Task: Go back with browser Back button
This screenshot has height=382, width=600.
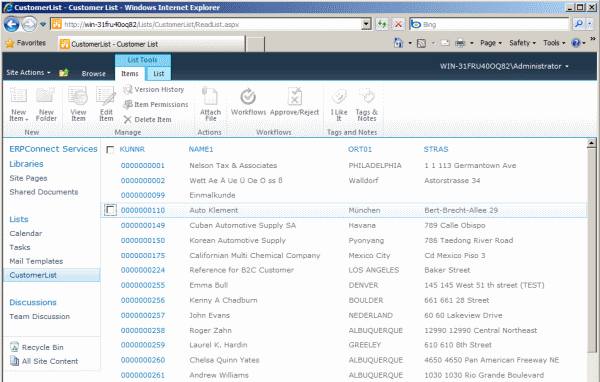Action: [11, 24]
